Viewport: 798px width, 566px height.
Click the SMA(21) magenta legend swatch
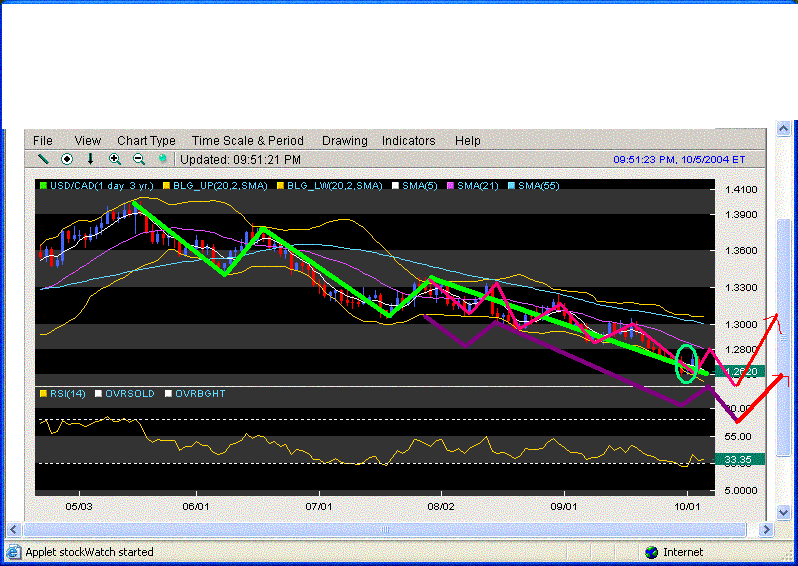click(x=450, y=186)
